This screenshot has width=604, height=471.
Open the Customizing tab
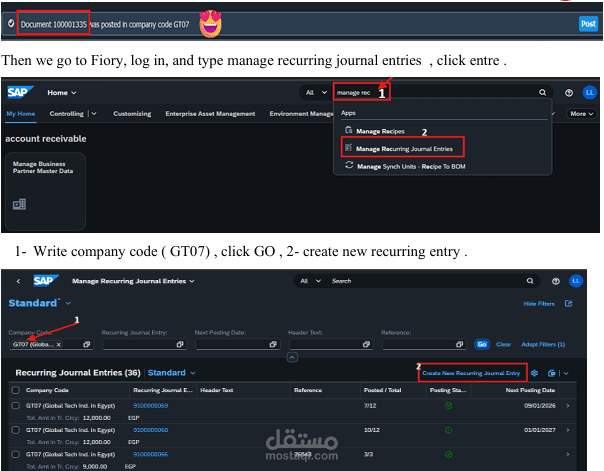132,114
